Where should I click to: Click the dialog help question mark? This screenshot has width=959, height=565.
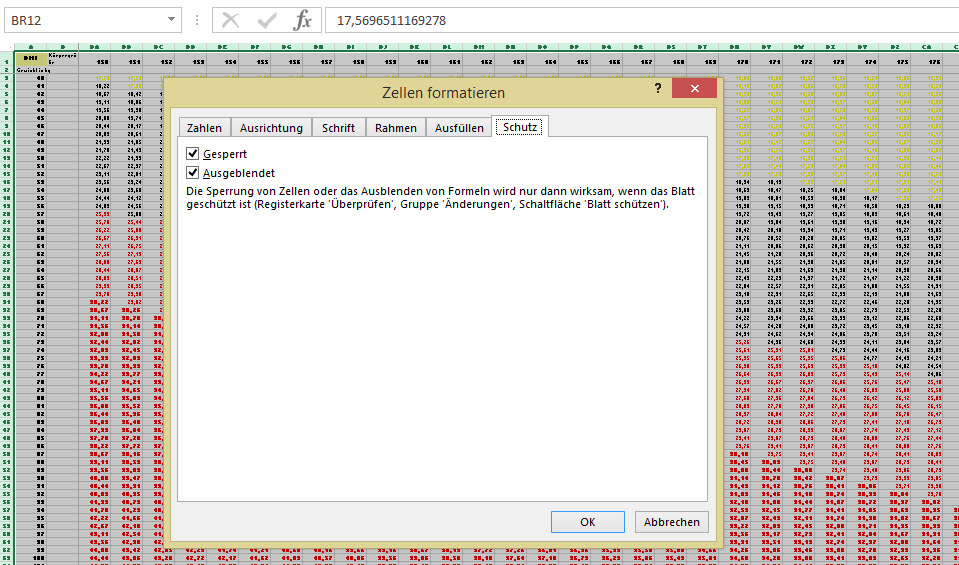pyautogui.click(x=657, y=89)
